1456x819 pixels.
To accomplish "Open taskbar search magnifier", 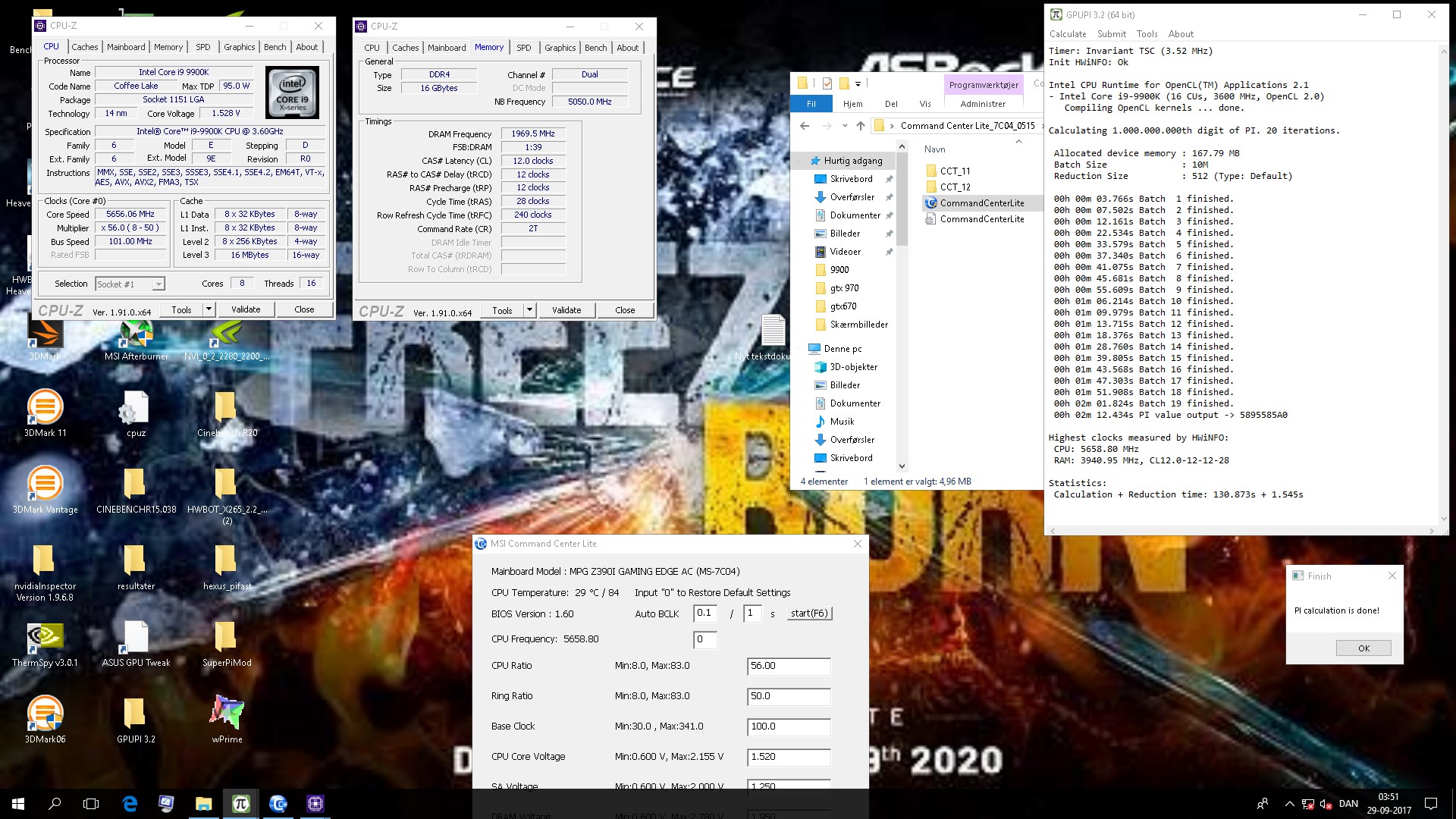I will coord(55,803).
